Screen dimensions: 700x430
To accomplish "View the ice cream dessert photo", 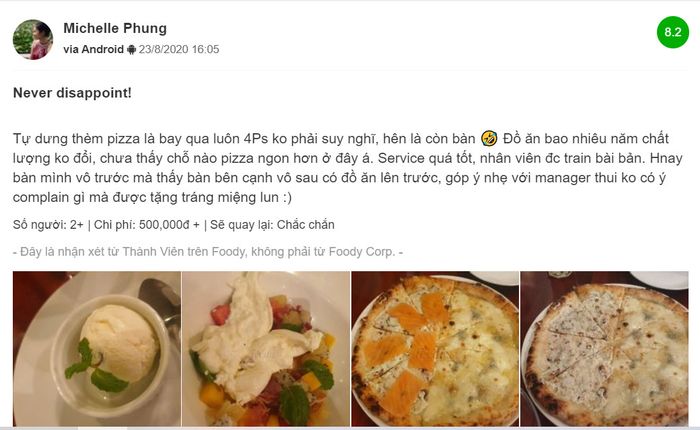I will click(x=97, y=348).
